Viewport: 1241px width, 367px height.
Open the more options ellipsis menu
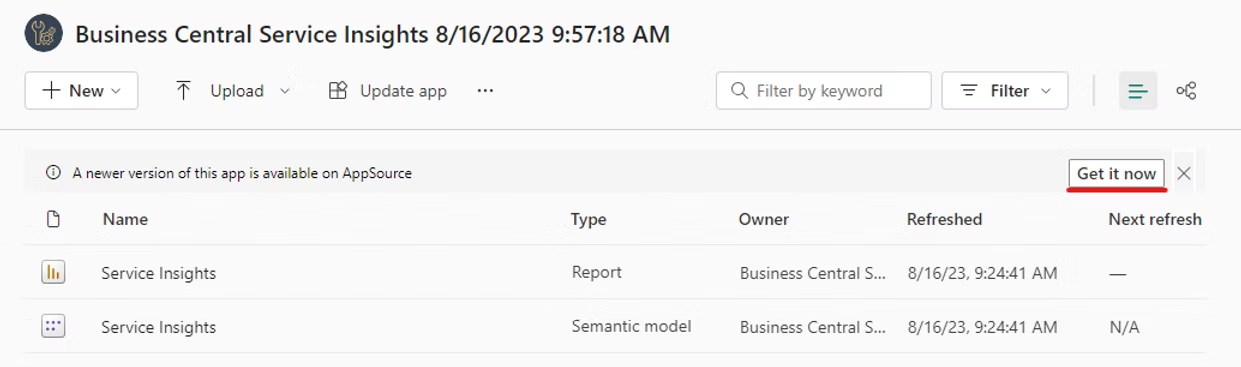tap(485, 90)
